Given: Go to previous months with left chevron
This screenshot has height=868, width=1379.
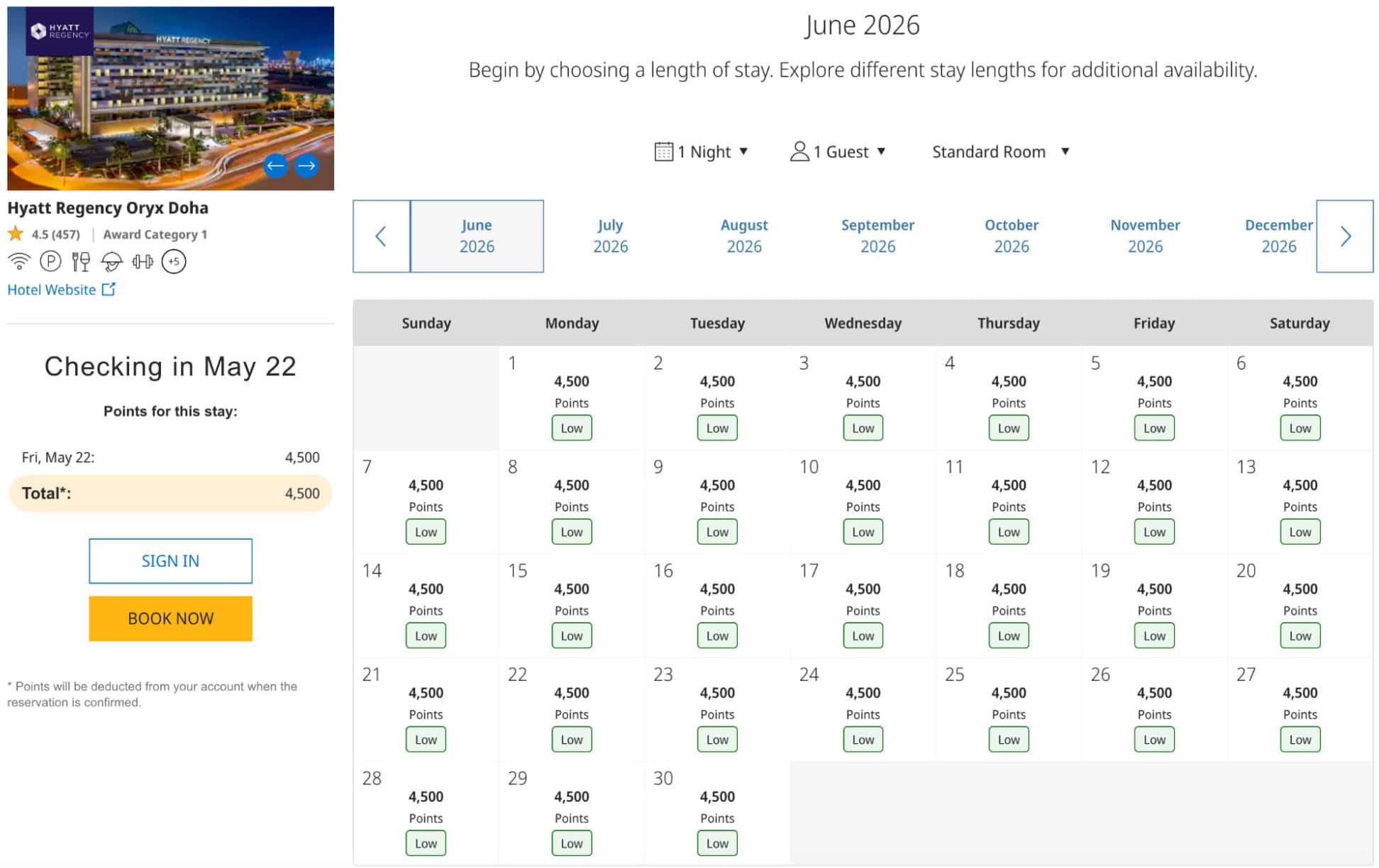Looking at the screenshot, I should click(x=382, y=236).
